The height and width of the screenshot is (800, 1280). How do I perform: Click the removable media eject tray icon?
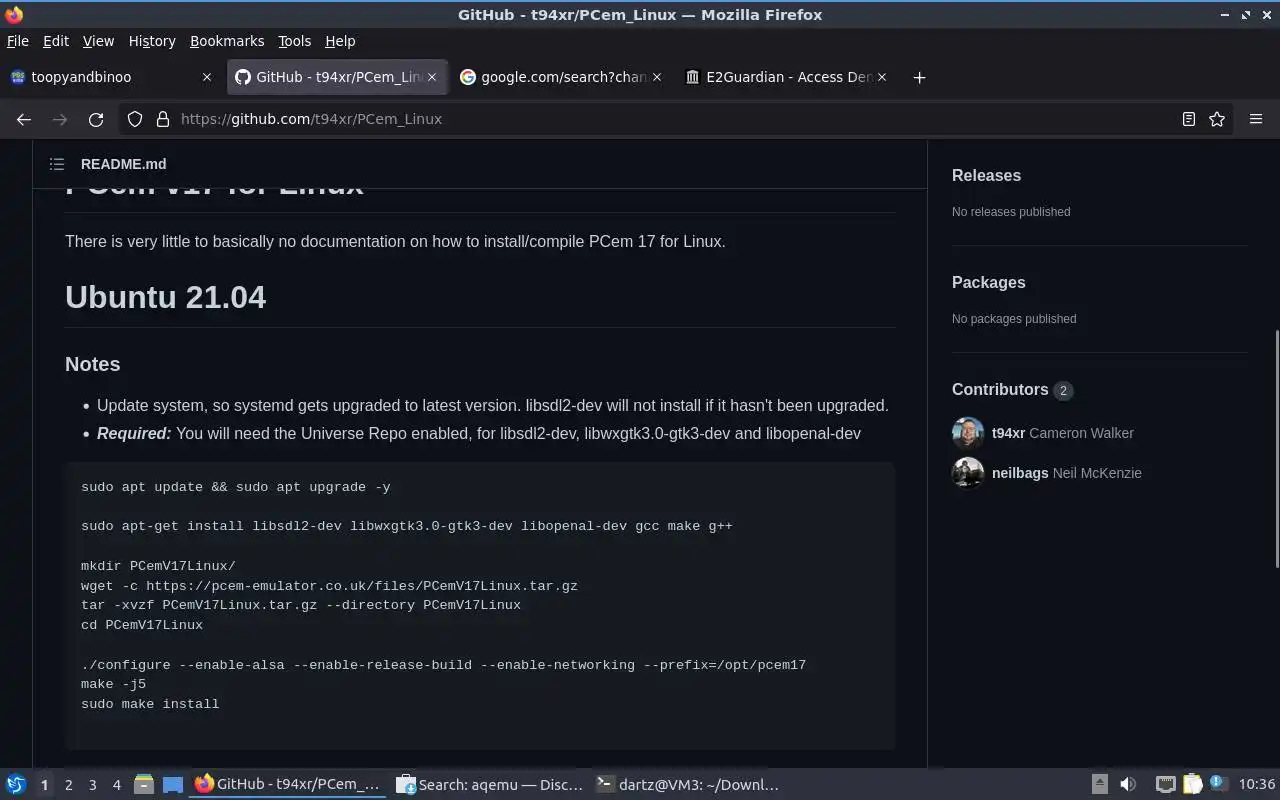coord(1099,785)
